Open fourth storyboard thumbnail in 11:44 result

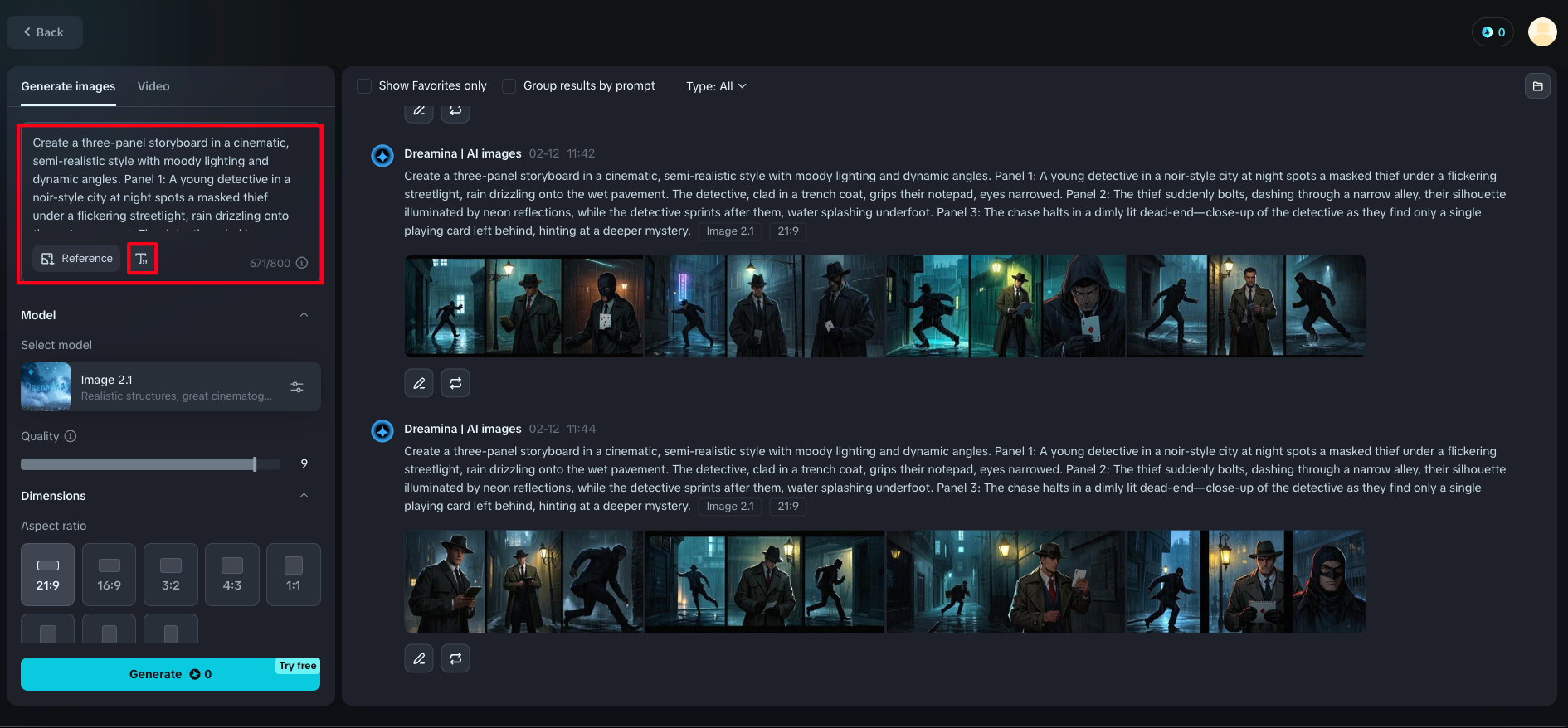[x=1246, y=582]
